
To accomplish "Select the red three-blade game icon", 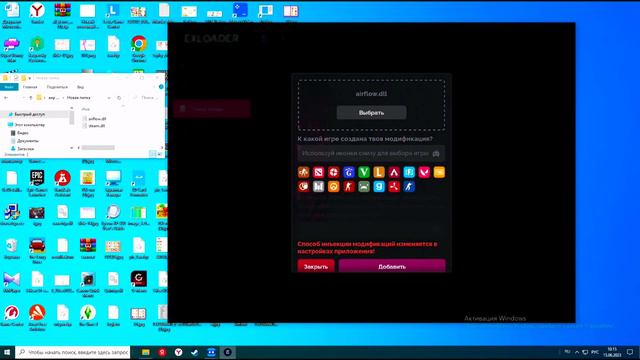I will tap(394, 187).
